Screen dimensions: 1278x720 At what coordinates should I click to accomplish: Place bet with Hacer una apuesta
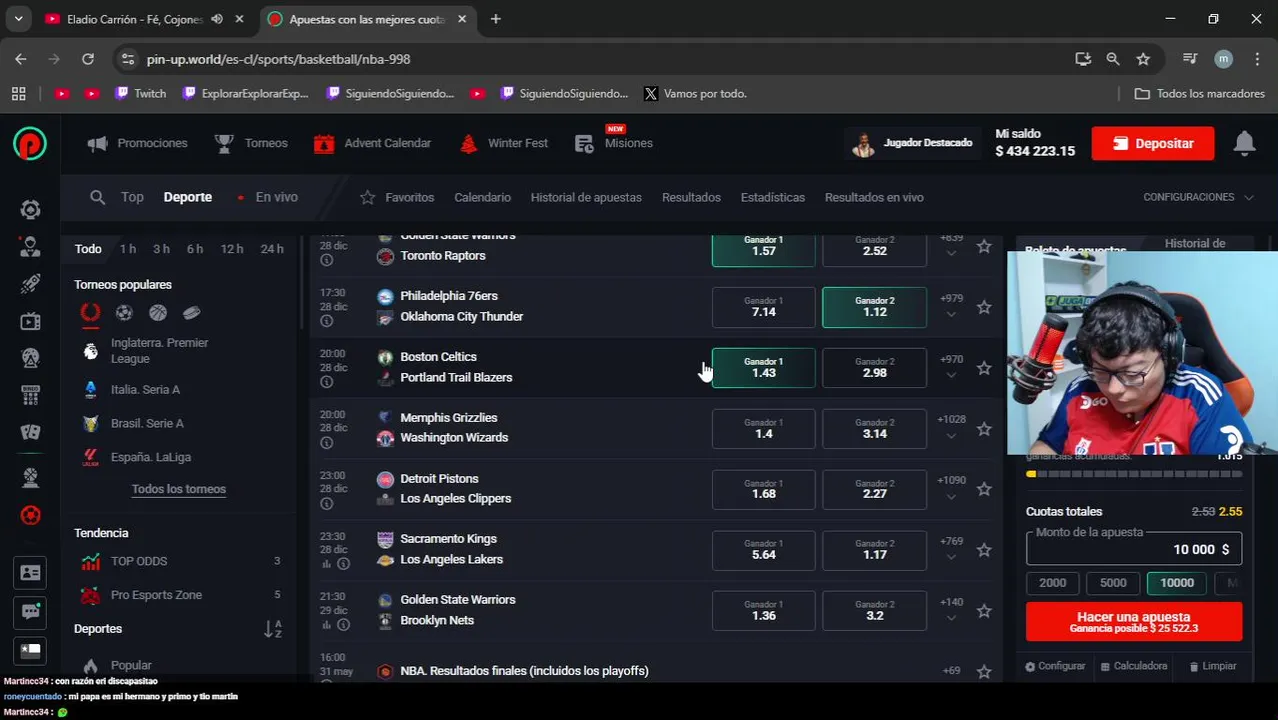1134,622
